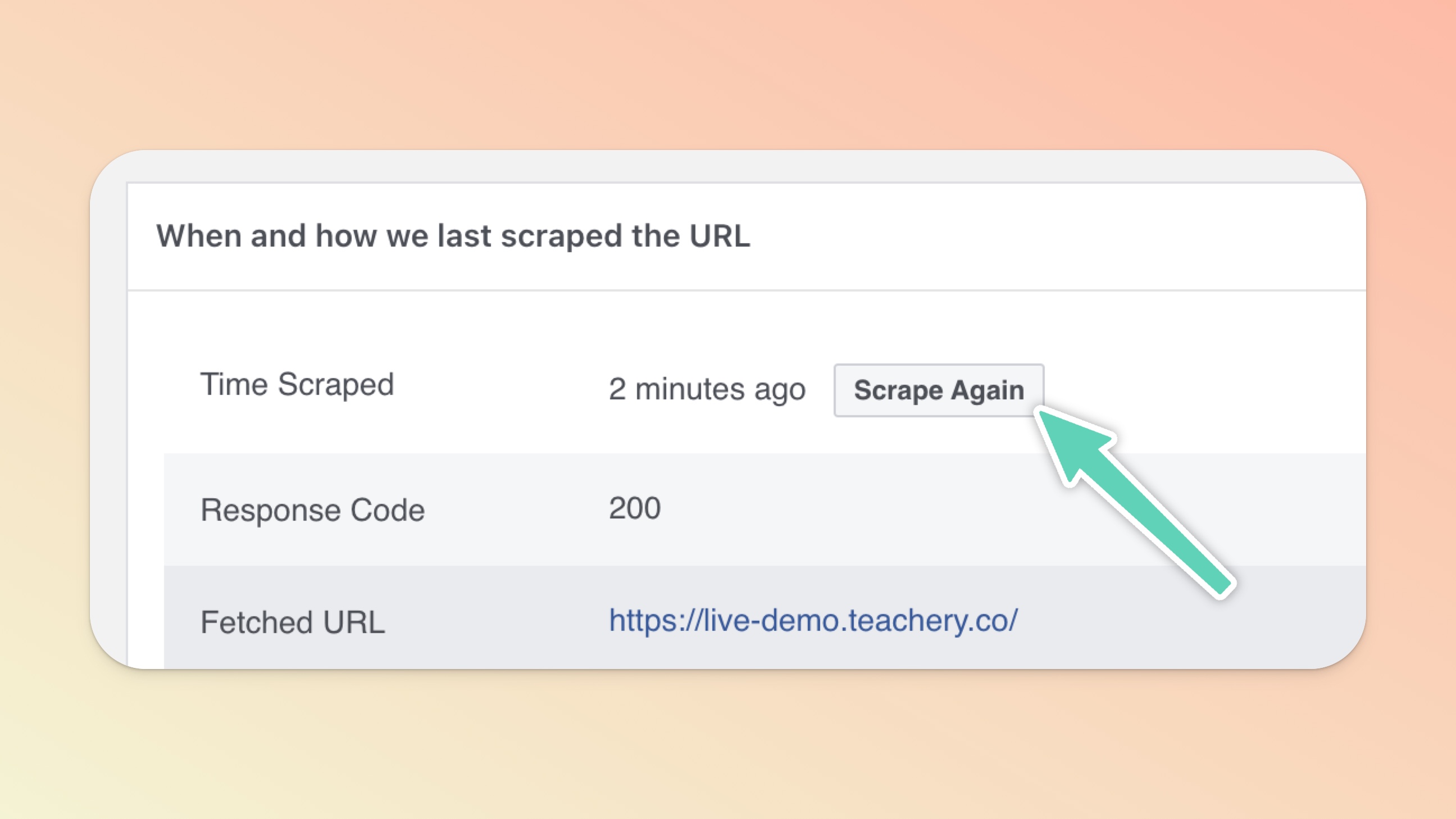Viewport: 1456px width, 819px height.
Task: Select the Response Code label
Action: click(x=312, y=510)
